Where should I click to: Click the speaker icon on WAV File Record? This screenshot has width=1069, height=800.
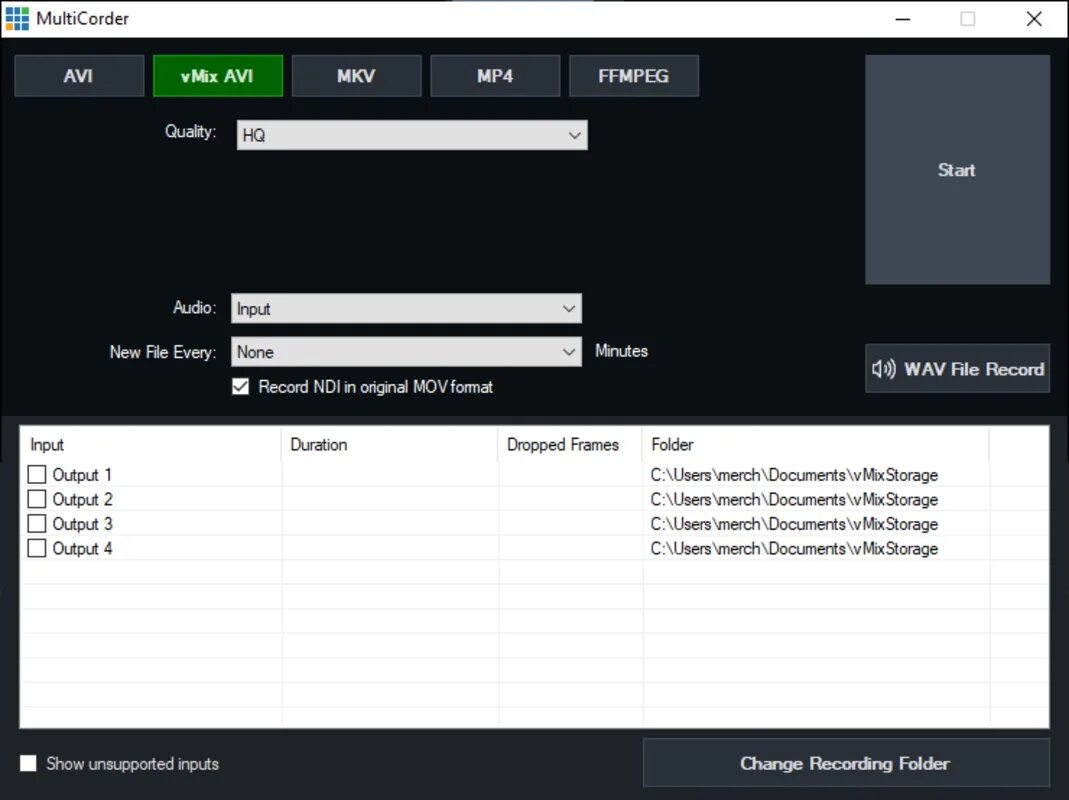coord(884,369)
